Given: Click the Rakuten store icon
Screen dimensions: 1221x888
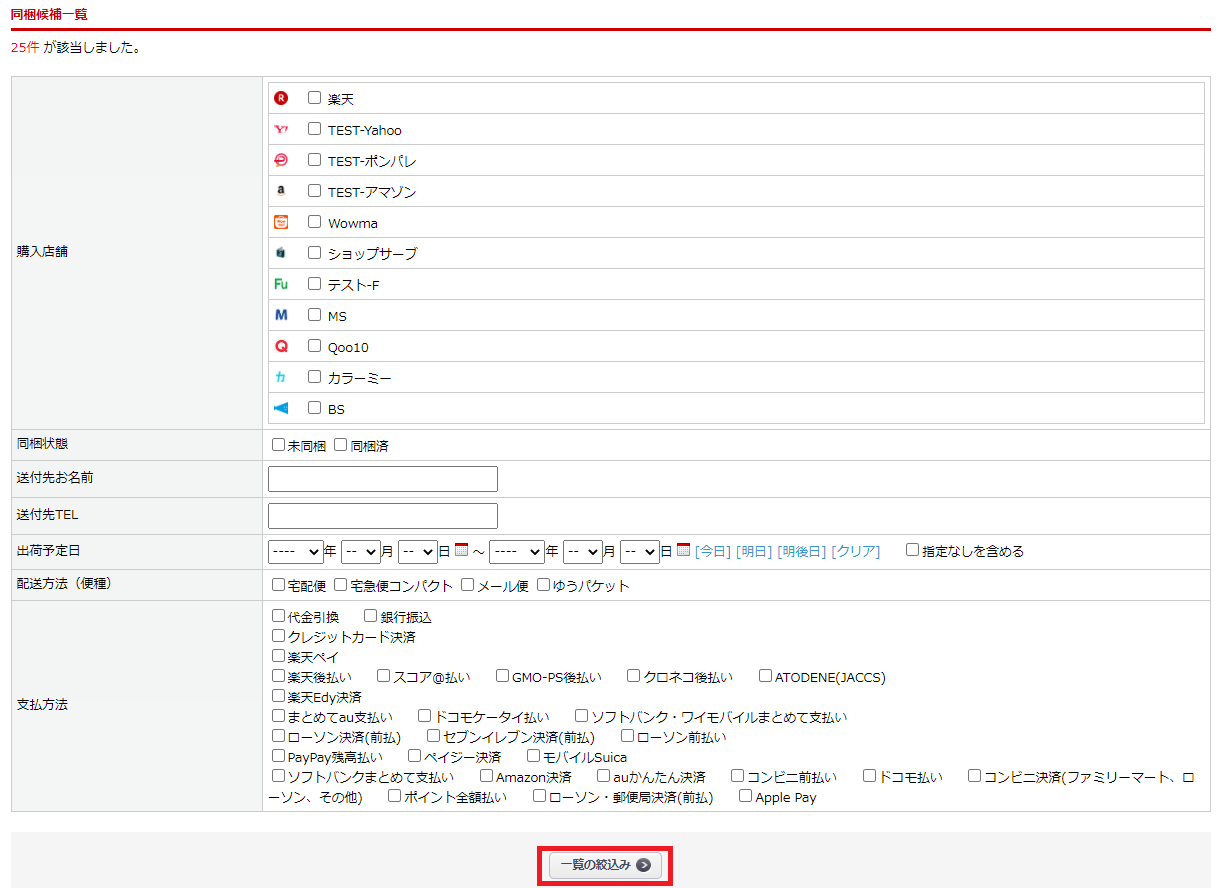Looking at the screenshot, I should point(281,98).
